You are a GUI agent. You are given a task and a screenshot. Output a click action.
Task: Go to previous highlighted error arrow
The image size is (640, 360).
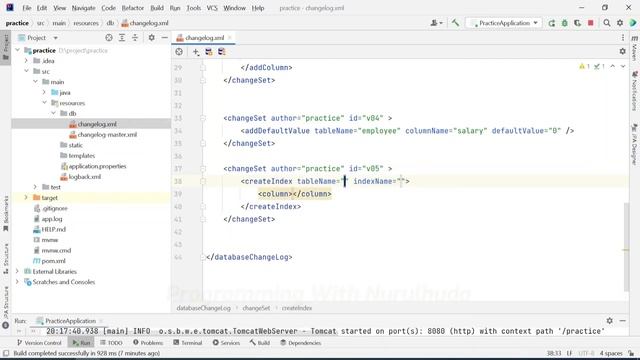(613, 66)
